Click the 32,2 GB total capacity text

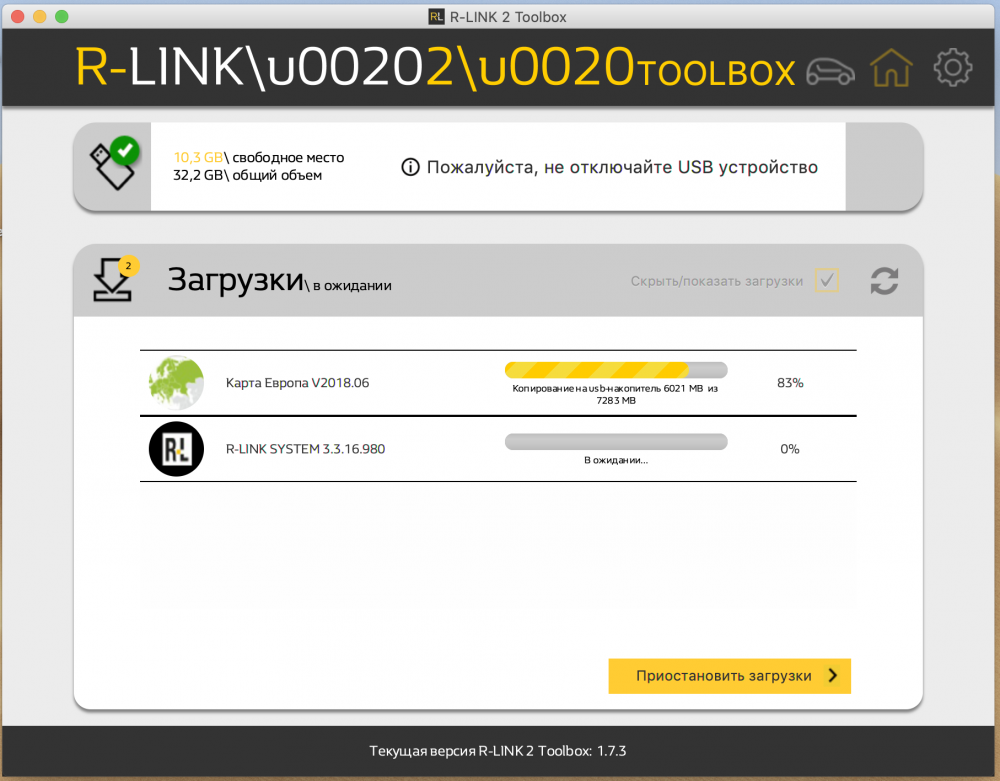pyautogui.click(x=247, y=175)
